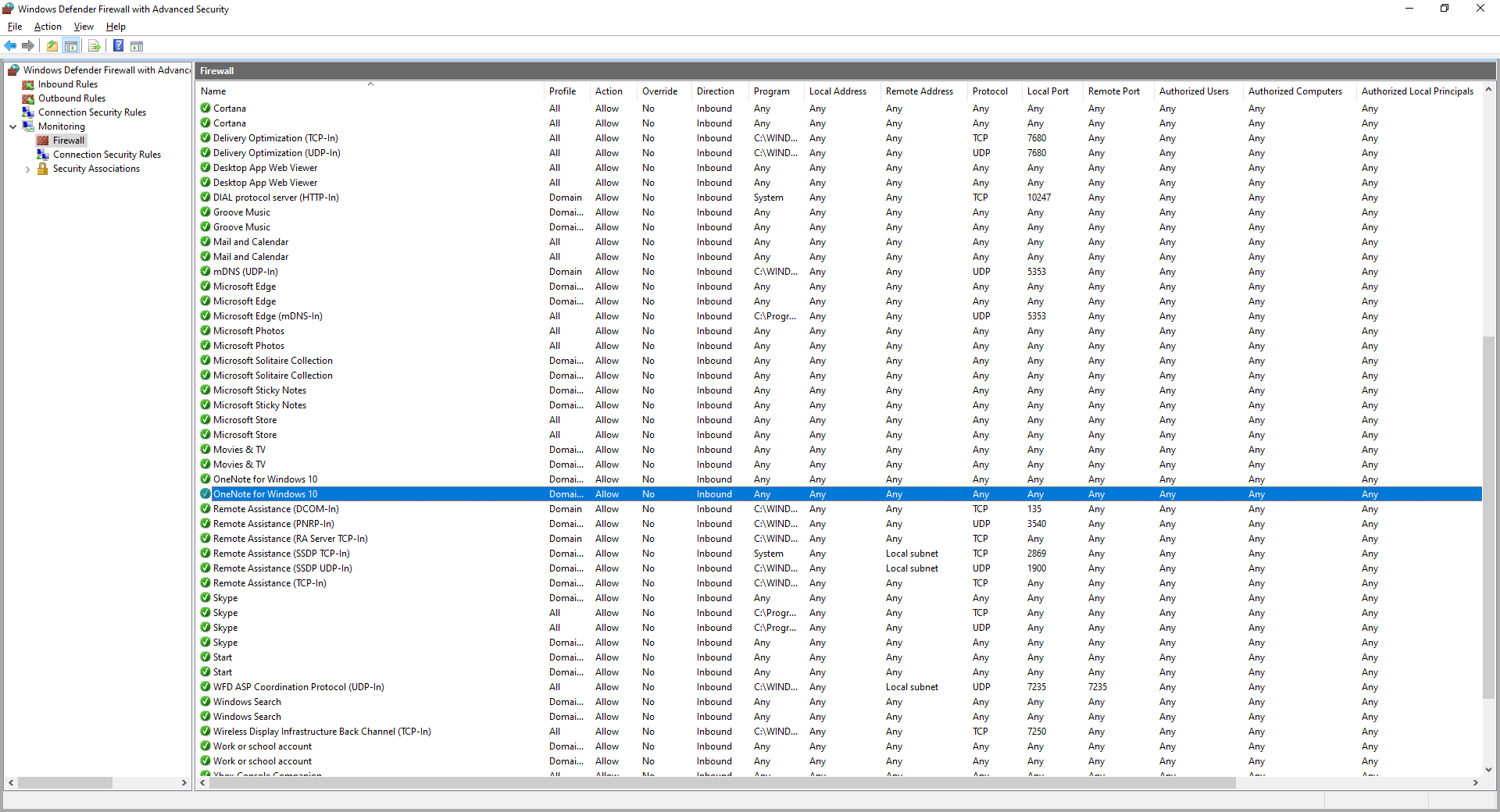Collapse the Monitoring tree node
The image size is (1500, 812).
point(13,126)
